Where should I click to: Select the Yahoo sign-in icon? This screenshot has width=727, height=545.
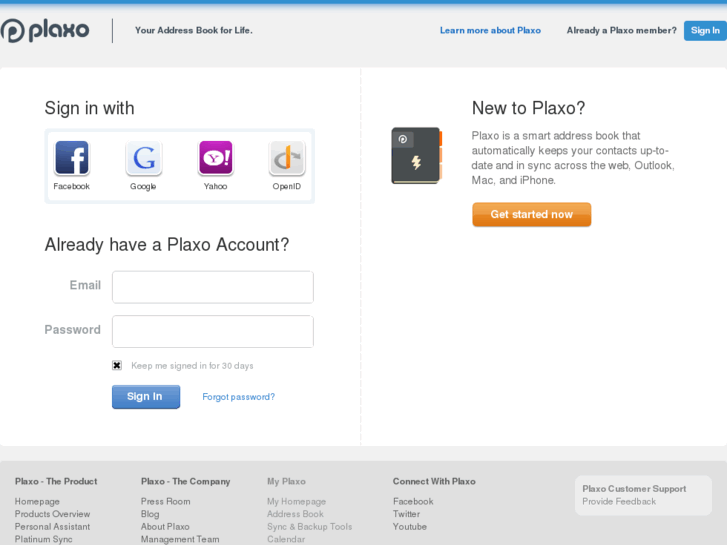[x=216, y=158]
